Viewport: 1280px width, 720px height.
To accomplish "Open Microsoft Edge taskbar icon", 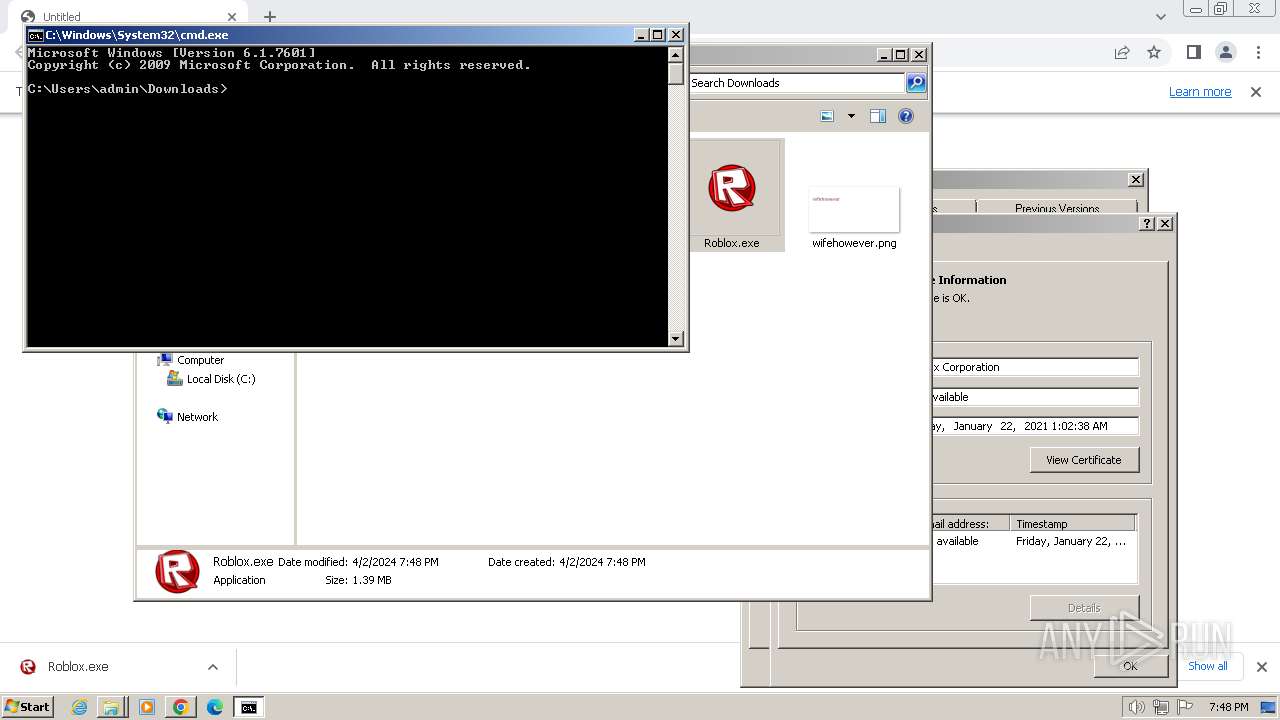I will (x=214, y=707).
